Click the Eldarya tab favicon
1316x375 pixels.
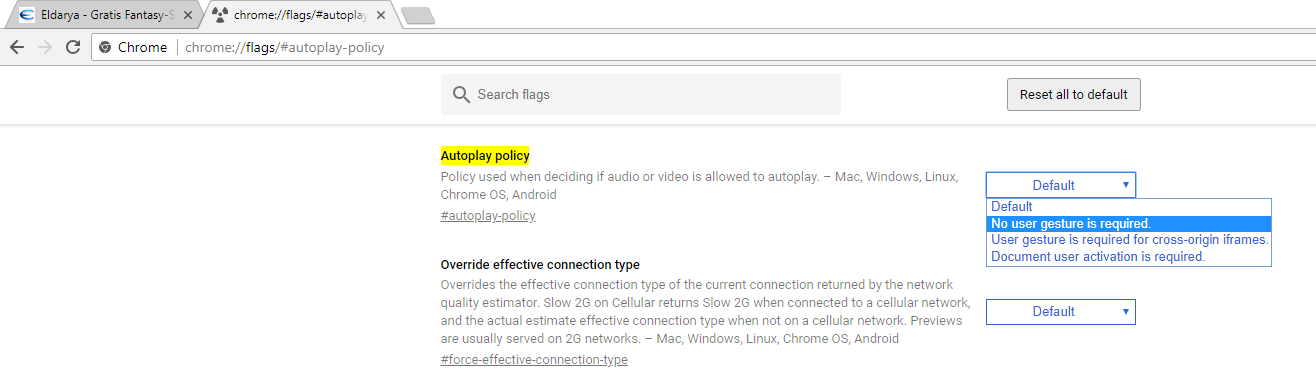coord(26,15)
